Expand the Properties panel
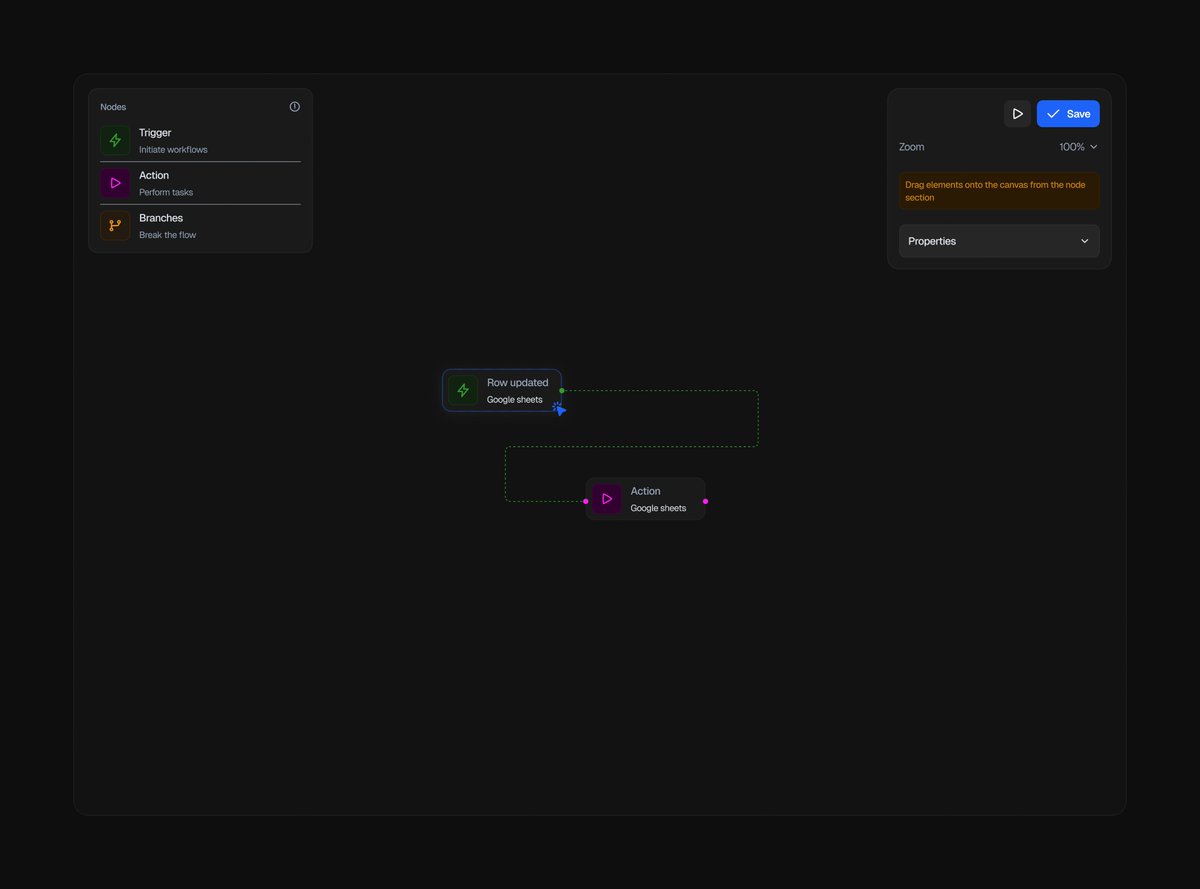 [x=998, y=241]
